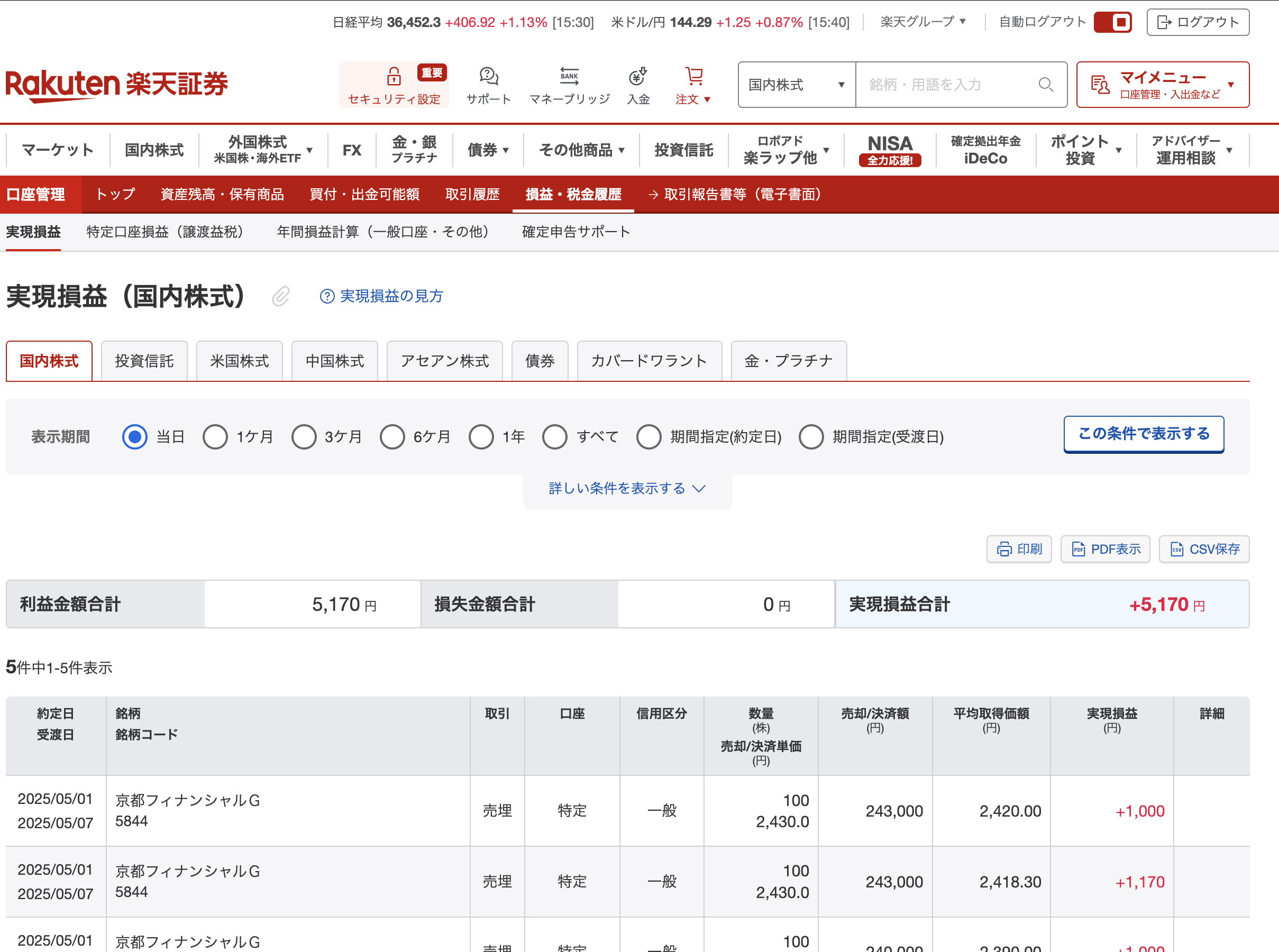Open the 投資信託 main navigation item

tap(683, 150)
